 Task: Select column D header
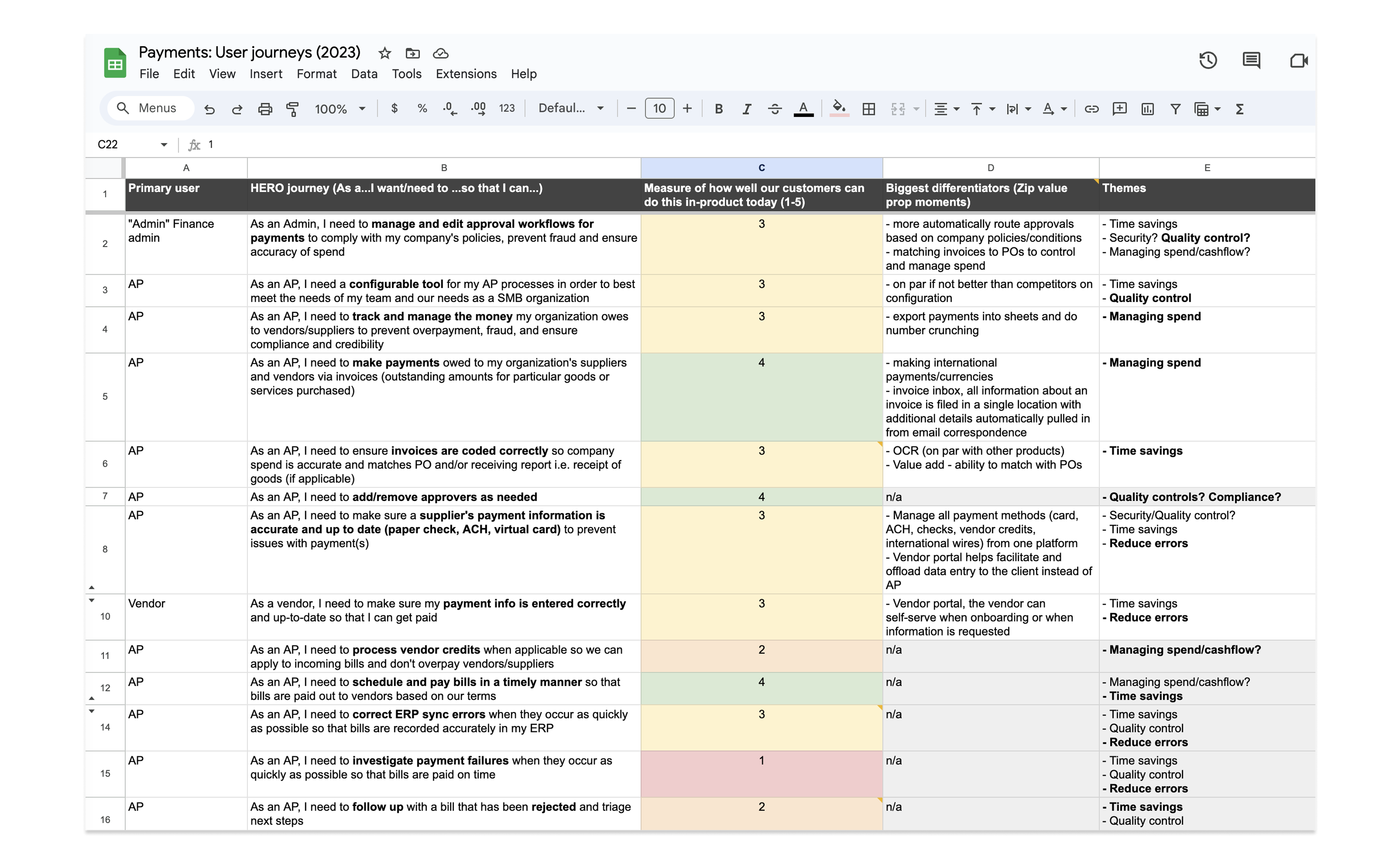[x=990, y=168]
